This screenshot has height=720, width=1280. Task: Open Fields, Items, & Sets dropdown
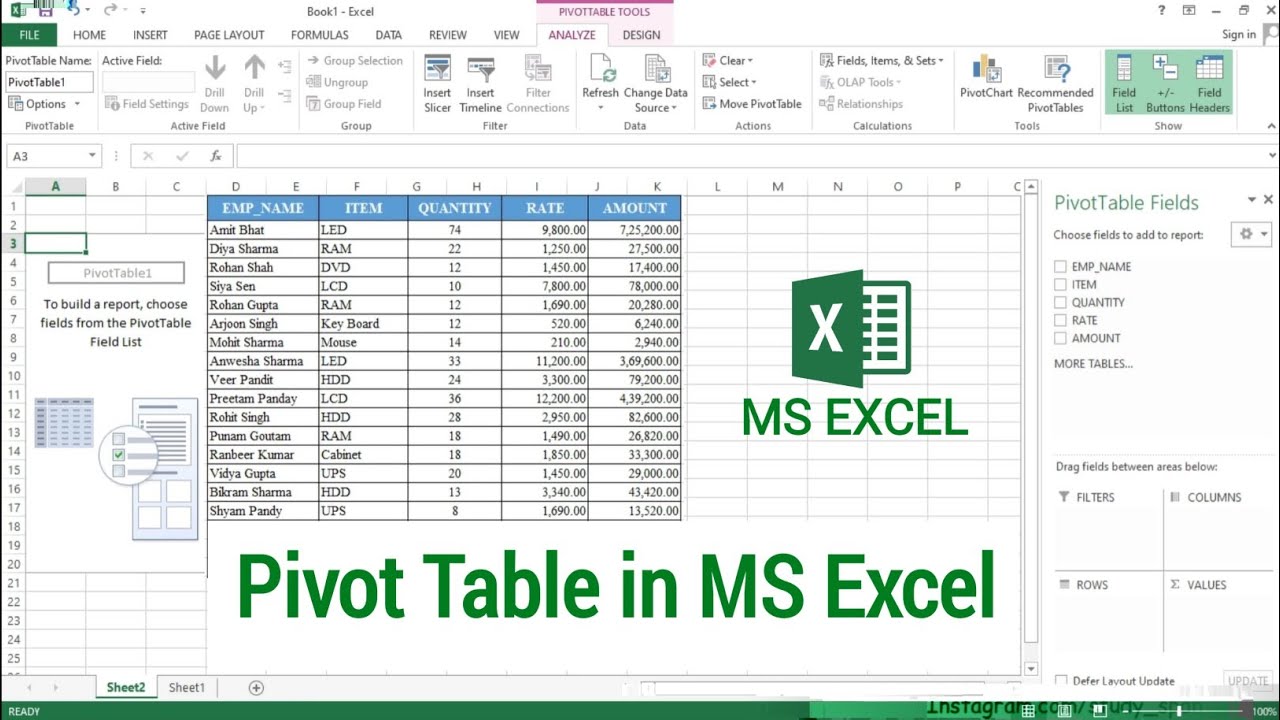941,61
